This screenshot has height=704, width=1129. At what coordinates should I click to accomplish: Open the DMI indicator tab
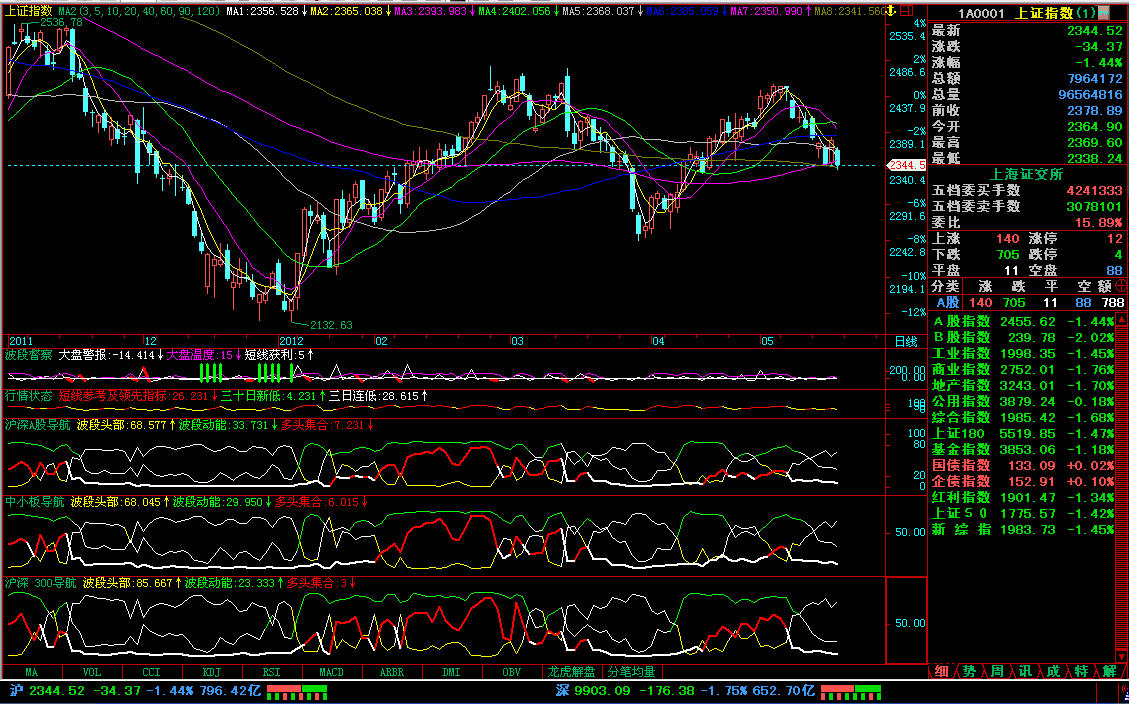(451, 672)
